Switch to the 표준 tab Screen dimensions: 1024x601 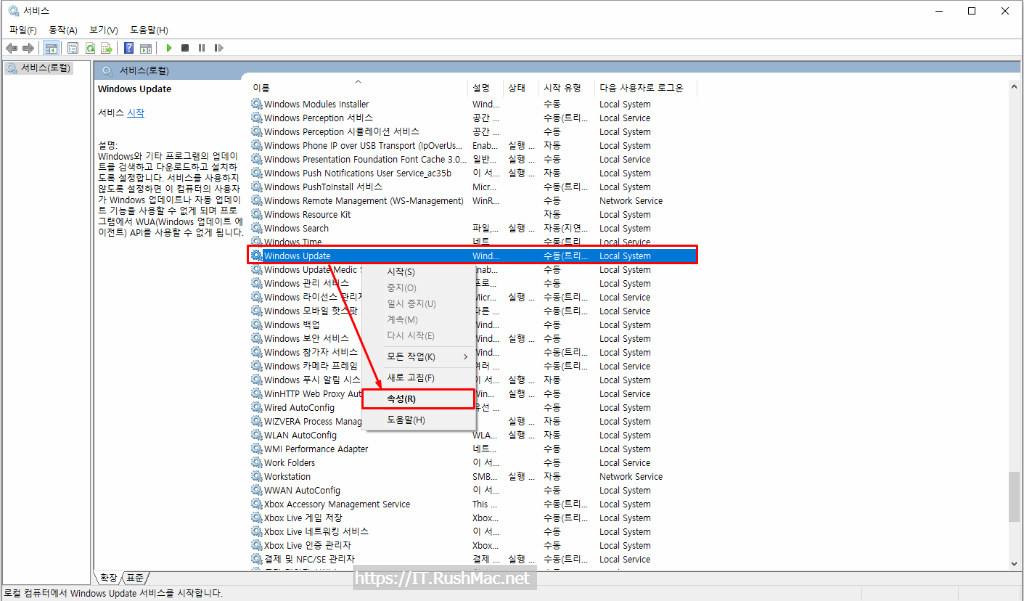pyautogui.click(x=135, y=578)
